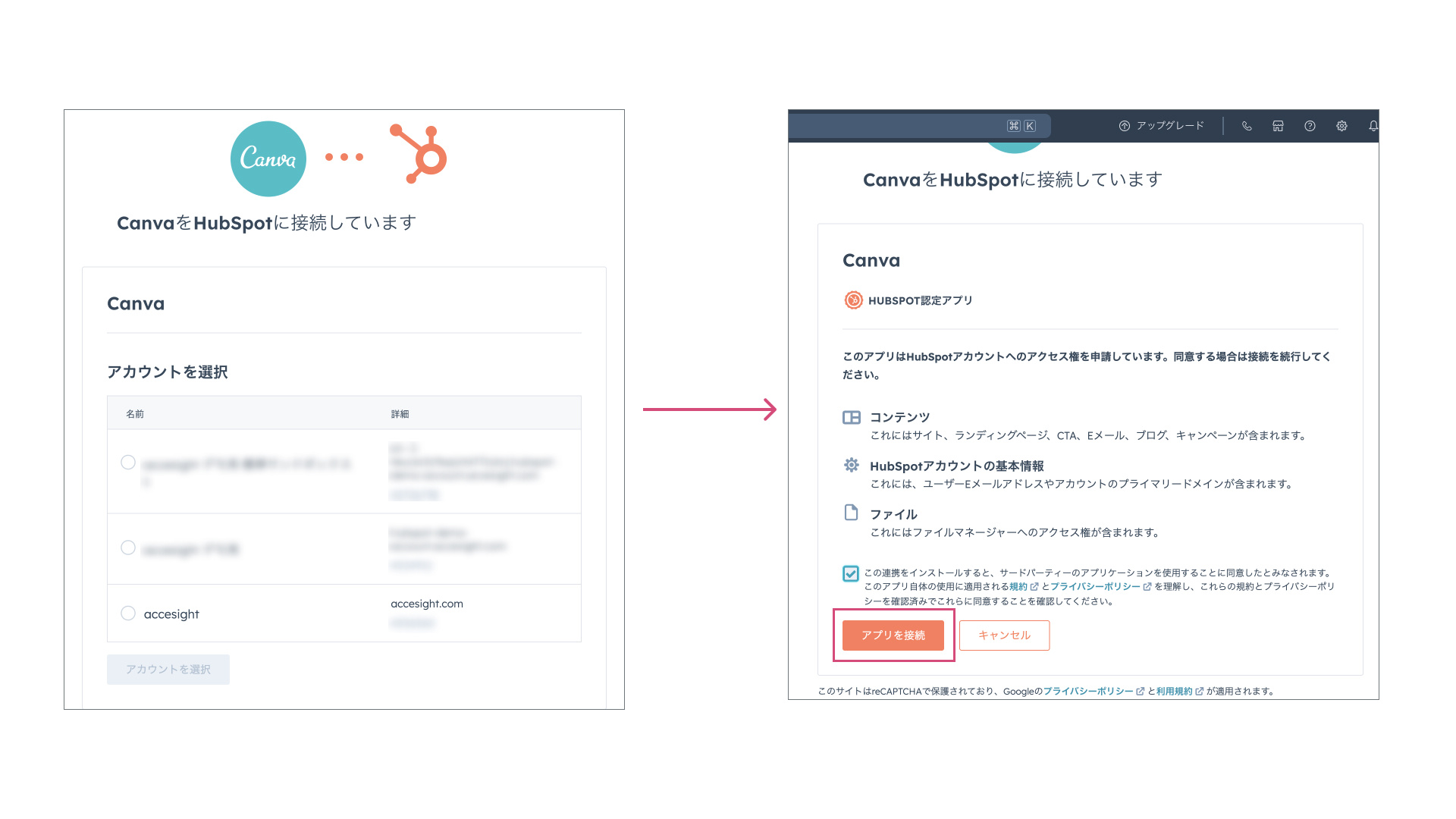Select first blurred account radio button
Image resolution: width=1456 pixels, height=819 pixels.
(127, 462)
